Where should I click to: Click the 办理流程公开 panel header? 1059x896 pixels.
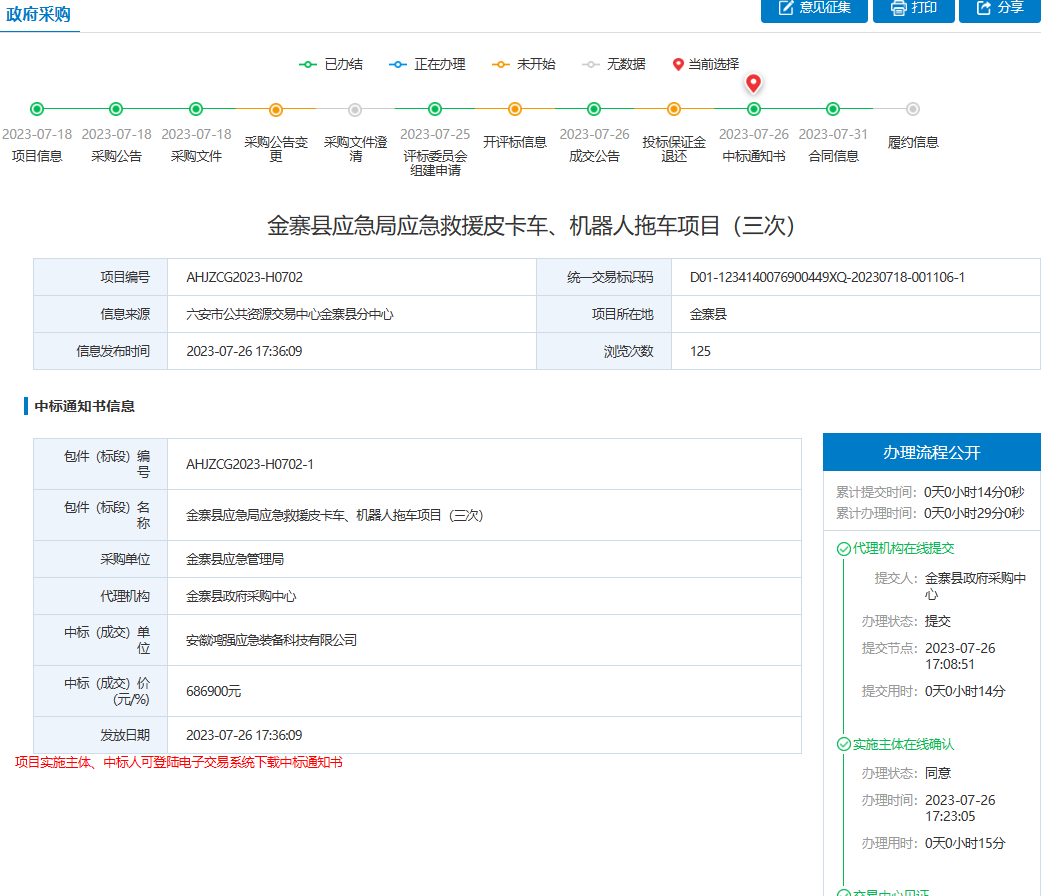931,452
